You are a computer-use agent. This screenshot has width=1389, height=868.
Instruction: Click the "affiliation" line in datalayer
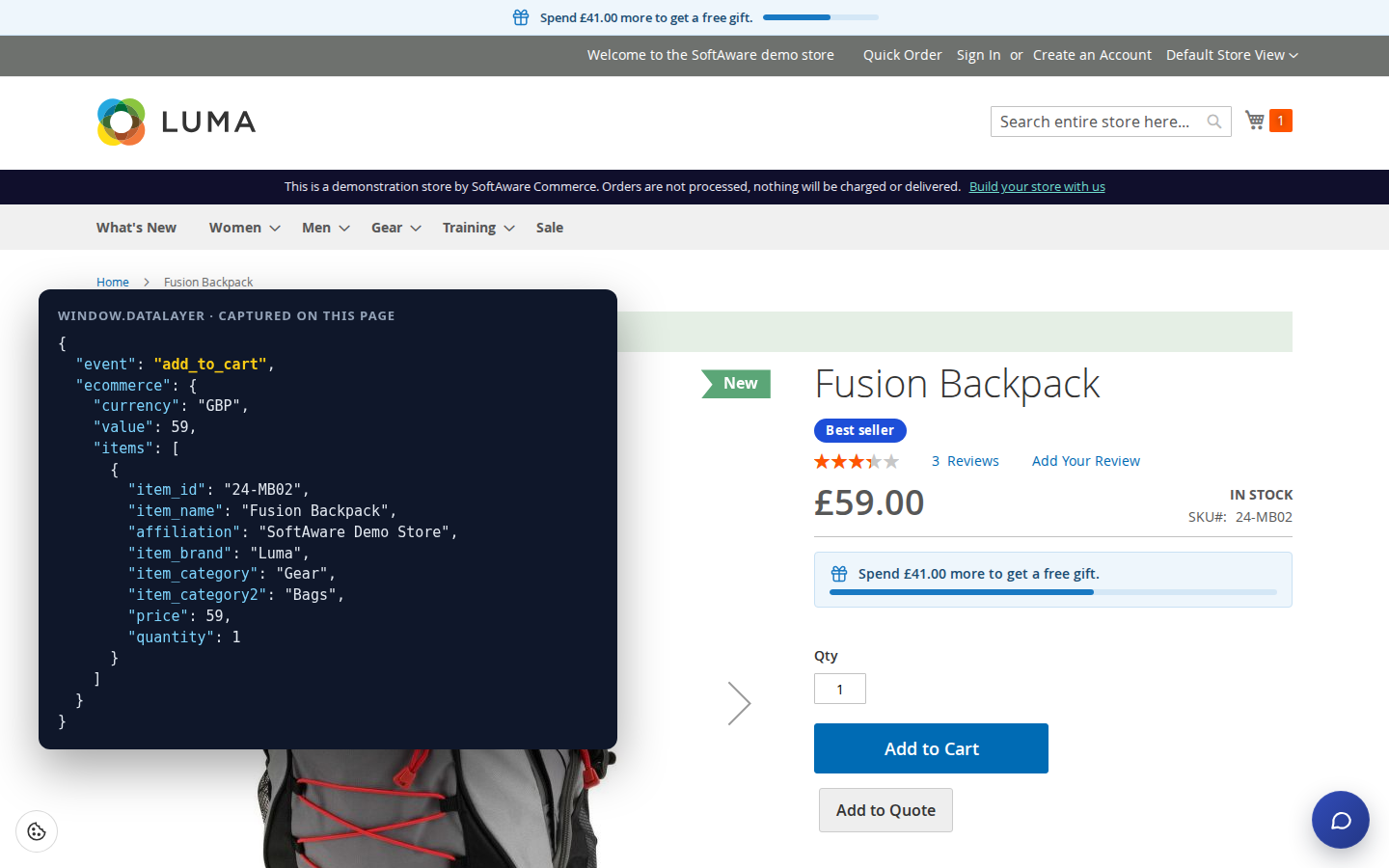292,532
